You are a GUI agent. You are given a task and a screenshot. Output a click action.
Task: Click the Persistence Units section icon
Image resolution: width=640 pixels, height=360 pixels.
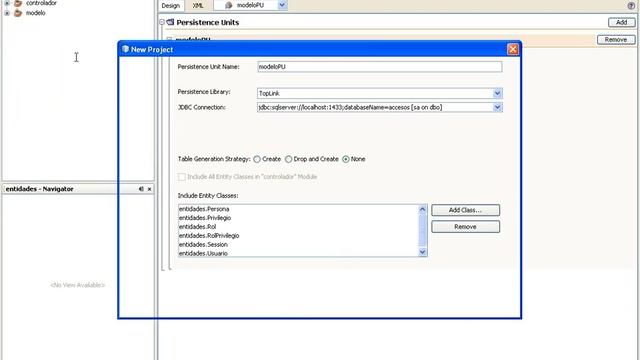pyautogui.click(x=170, y=22)
